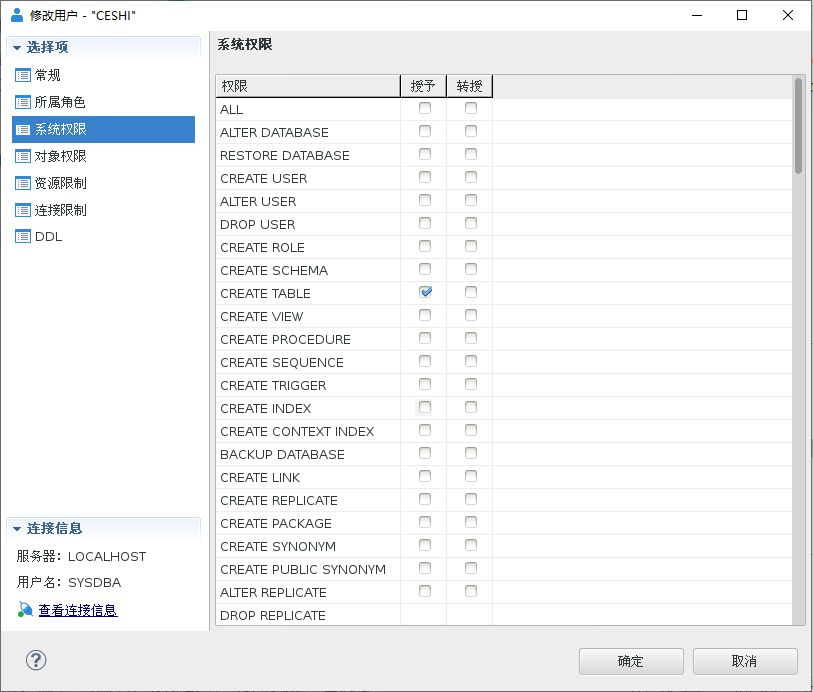Click the DDL page icon
Viewport: 813px width, 692px height.
coord(23,237)
